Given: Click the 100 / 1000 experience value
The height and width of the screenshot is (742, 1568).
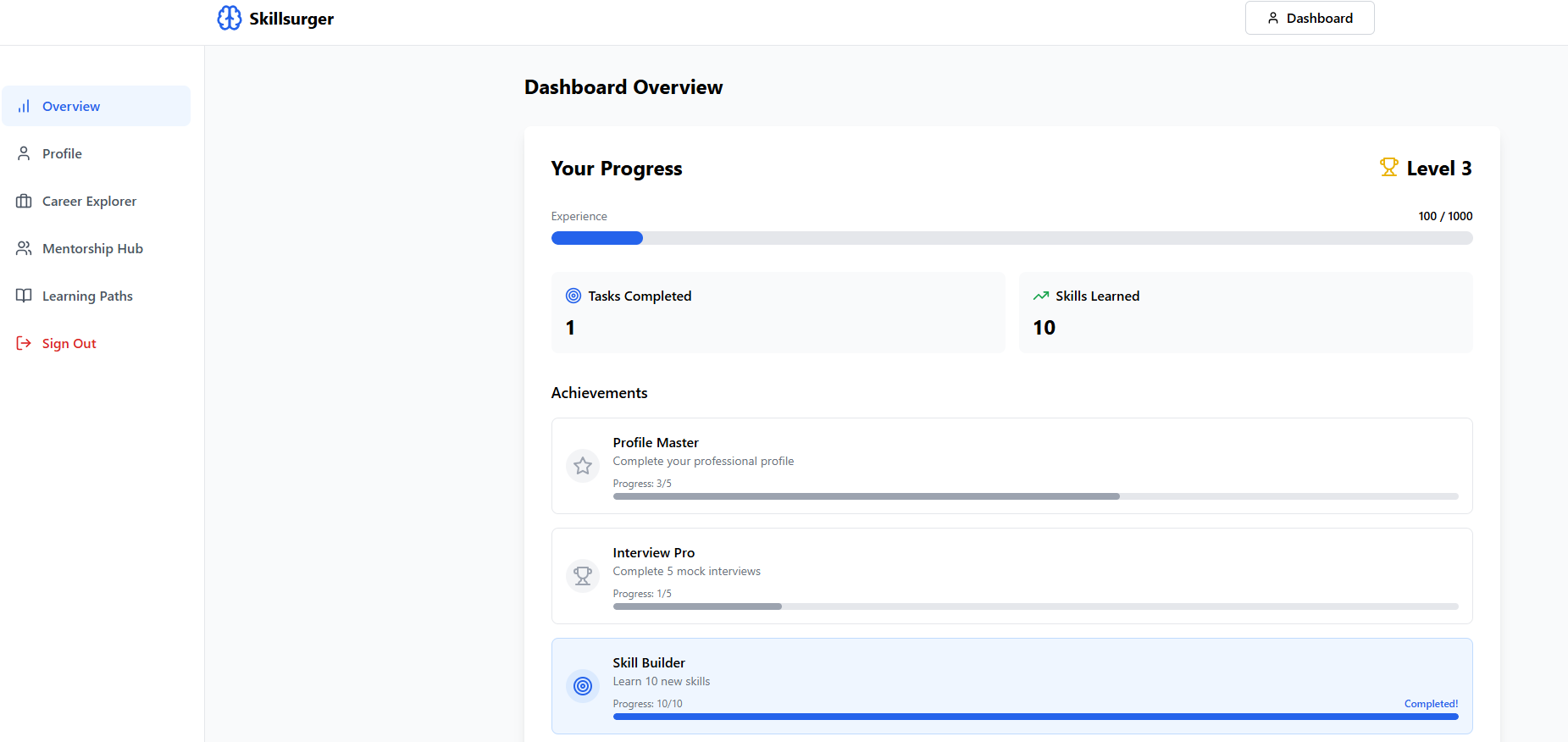Looking at the screenshot, I should pyautogui.click(x=1445, y=216).
